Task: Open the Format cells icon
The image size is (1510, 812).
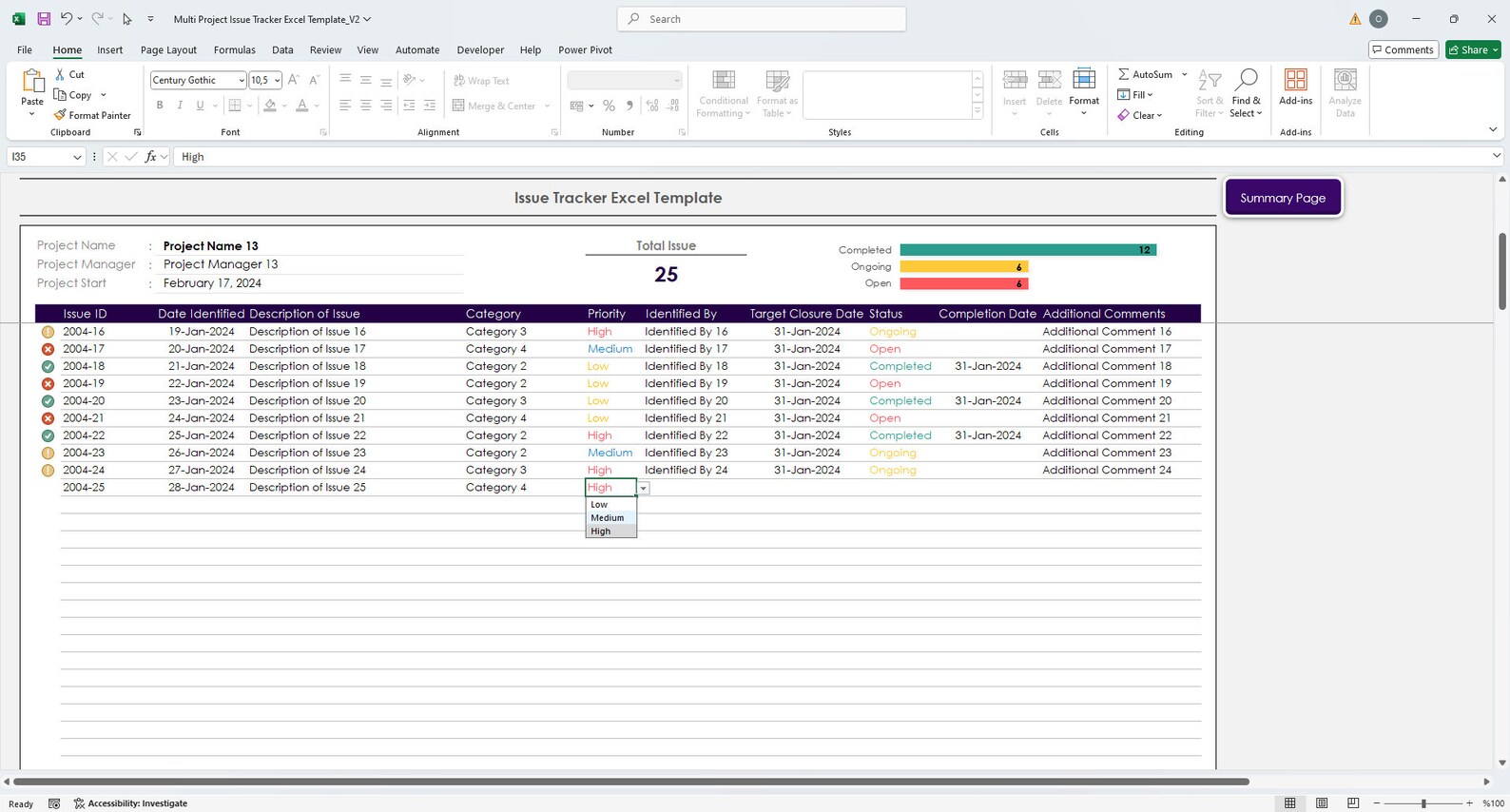Action: [1083, 80]
